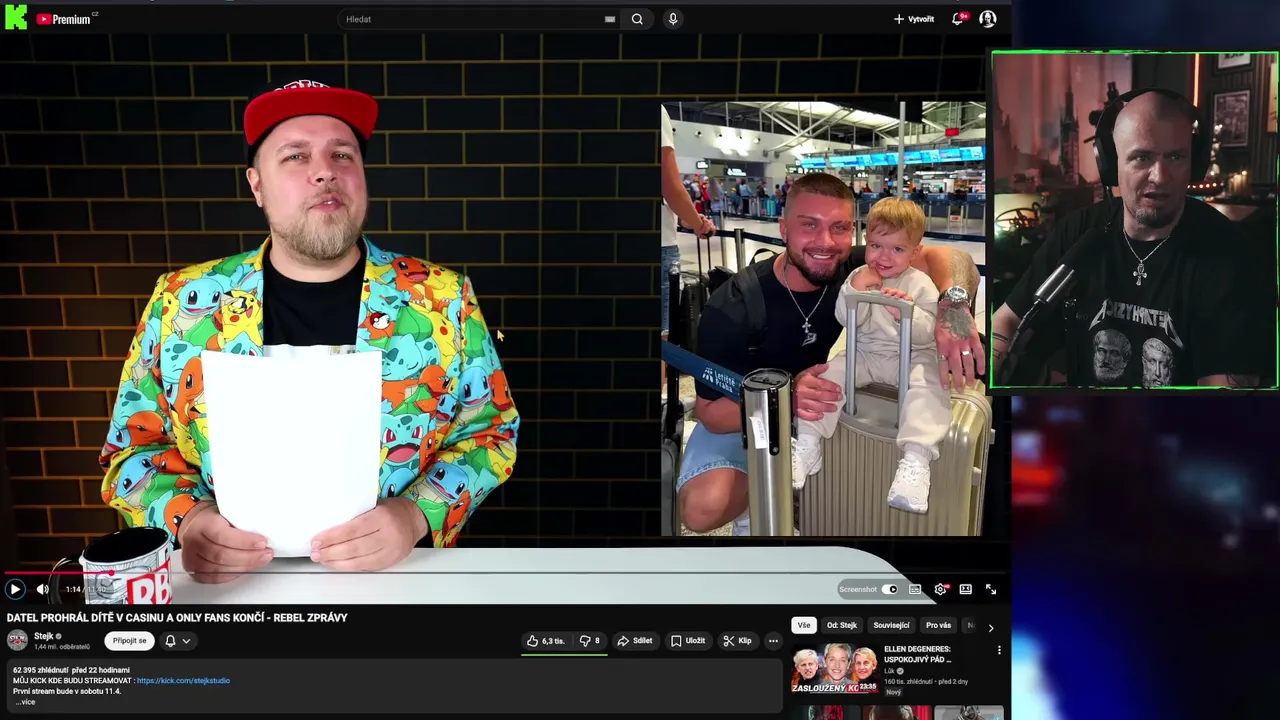Show more filter chips with right arrow

click(991, 627)
